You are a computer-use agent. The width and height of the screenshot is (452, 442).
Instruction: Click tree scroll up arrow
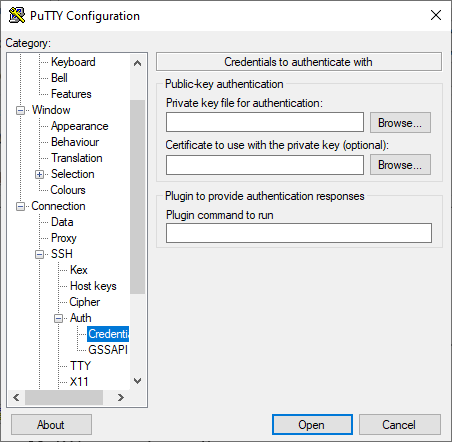[137, 63]
